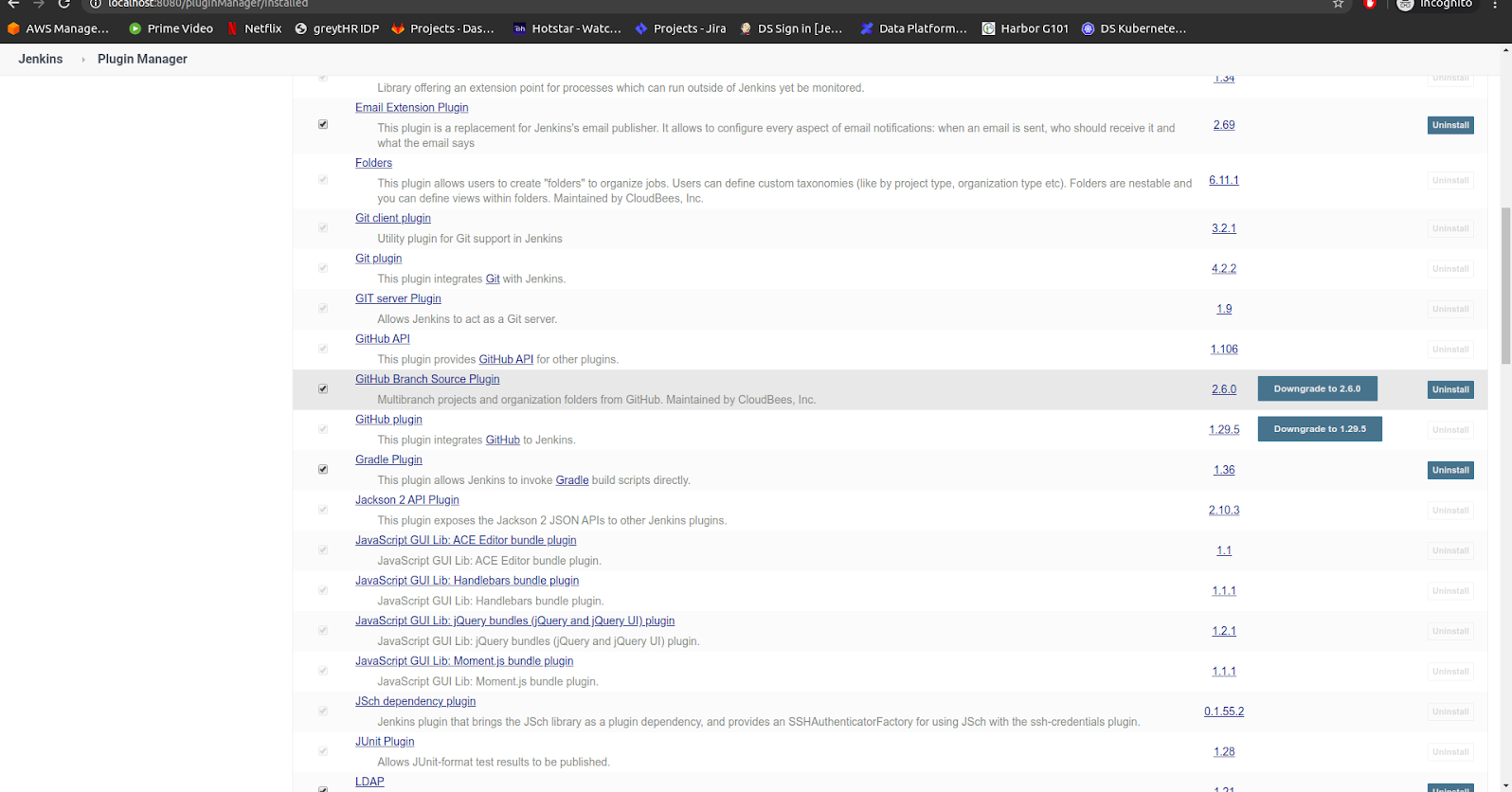Open the greytHR IDP bookmark icon
The height and width of the screenshot is (792, 1512).
[301, 28]
